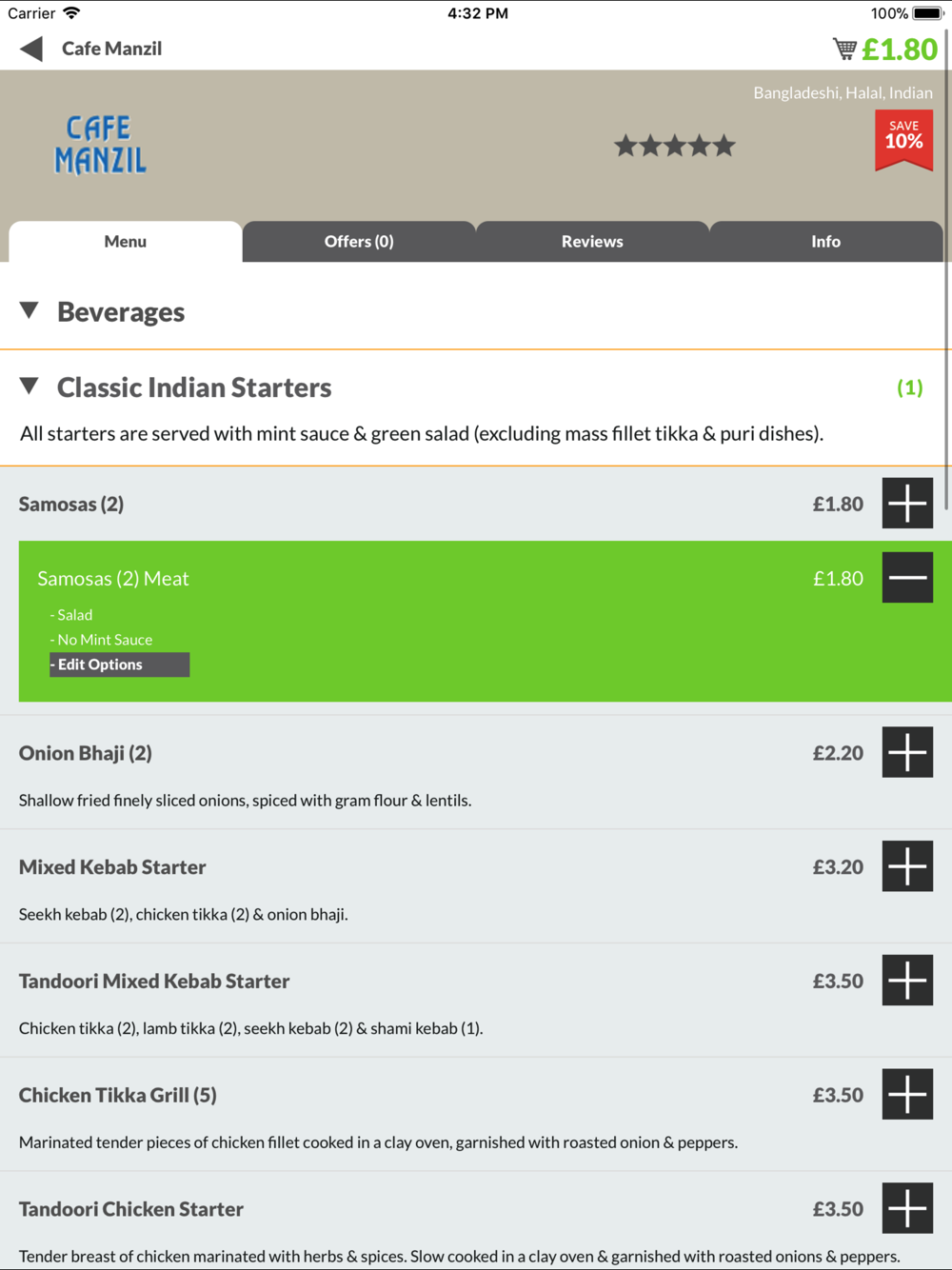Collapse the Classic Indian Starters triangle

tap(30, 386)
